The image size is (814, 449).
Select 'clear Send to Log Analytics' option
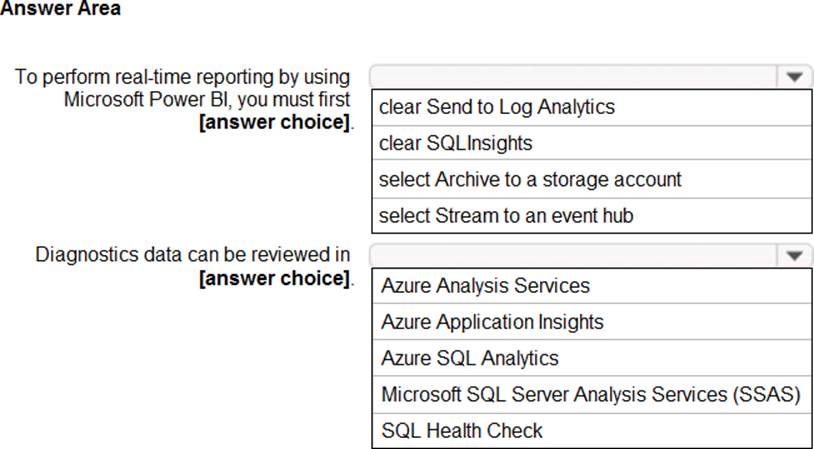497,107
